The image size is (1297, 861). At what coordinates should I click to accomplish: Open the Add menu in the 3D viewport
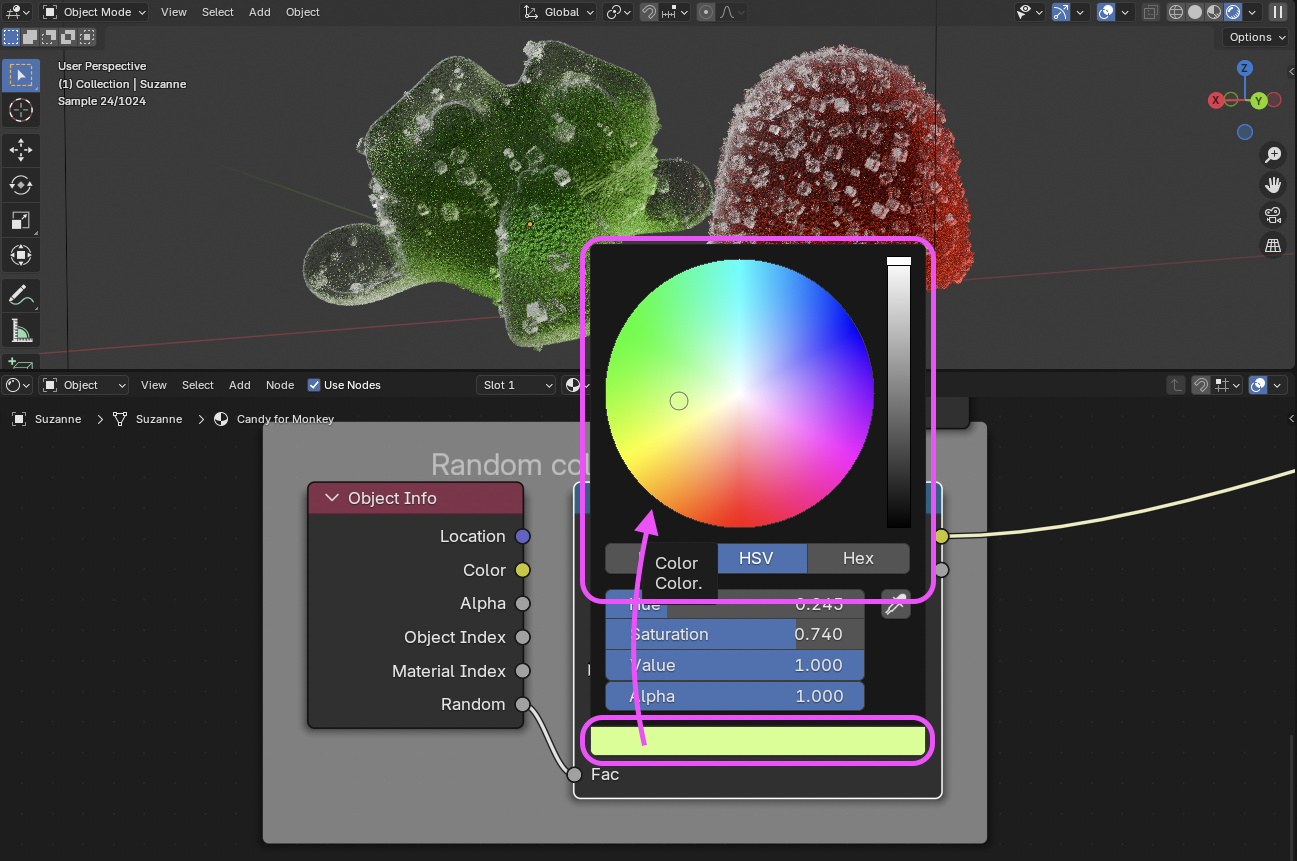pyautogui.click(x=259, y=12)
